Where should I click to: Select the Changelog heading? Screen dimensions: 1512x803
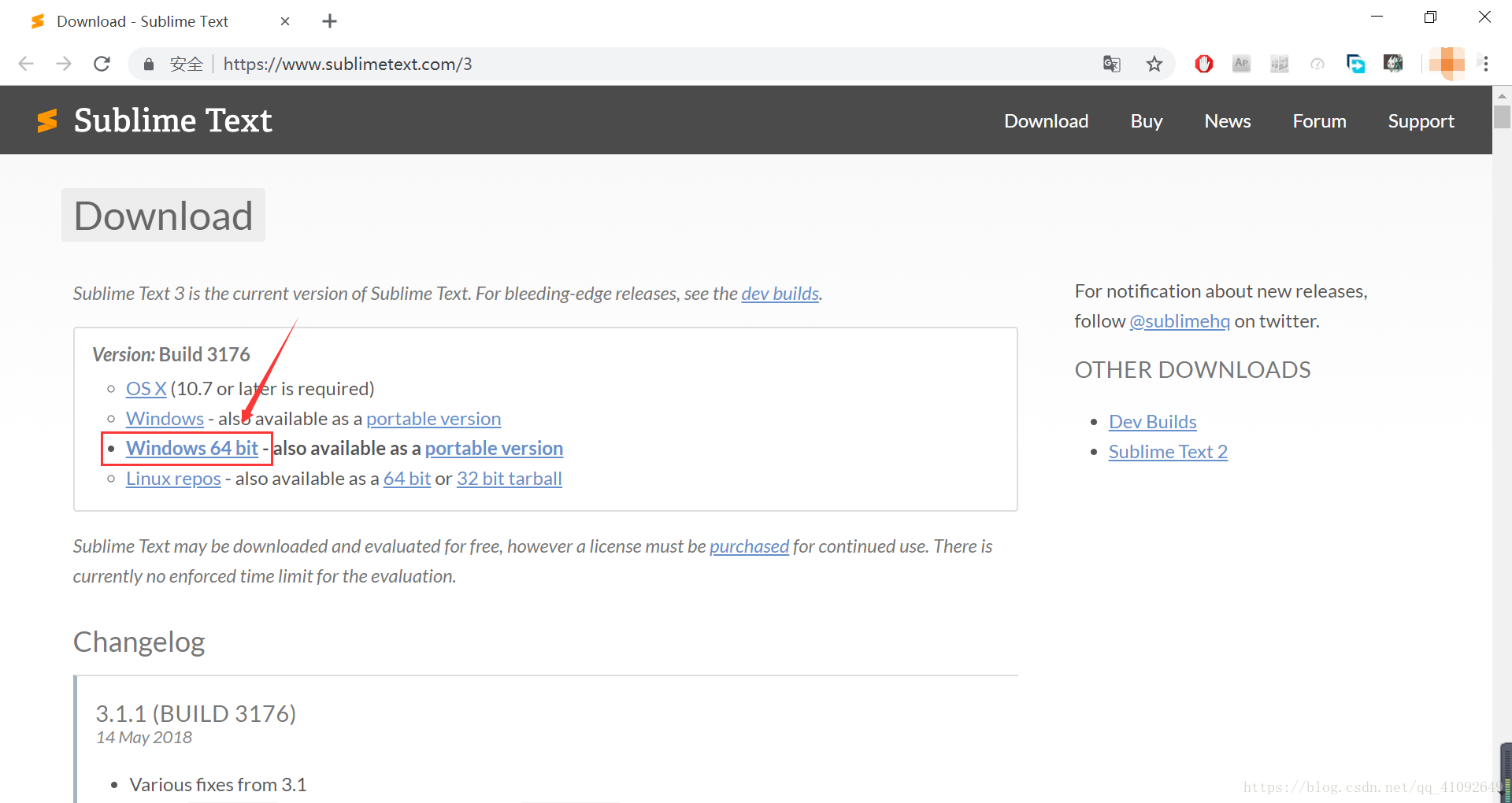[139, 642]
